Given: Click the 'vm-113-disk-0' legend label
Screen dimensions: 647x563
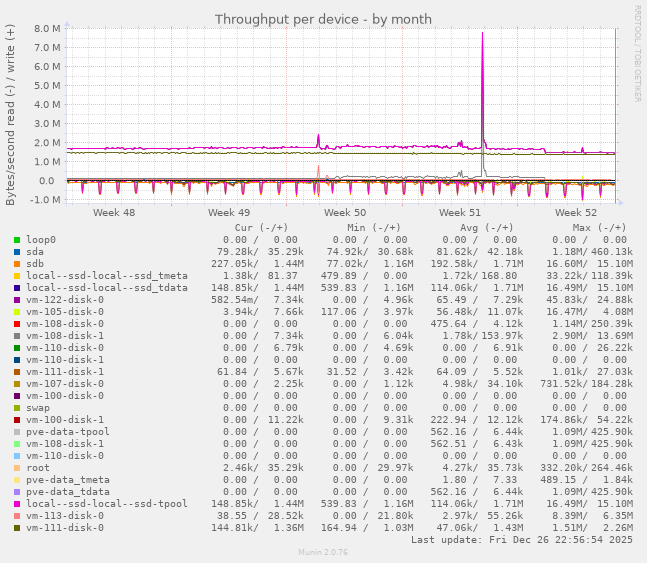Looking at the screenshot, I should tap(65, 516).
